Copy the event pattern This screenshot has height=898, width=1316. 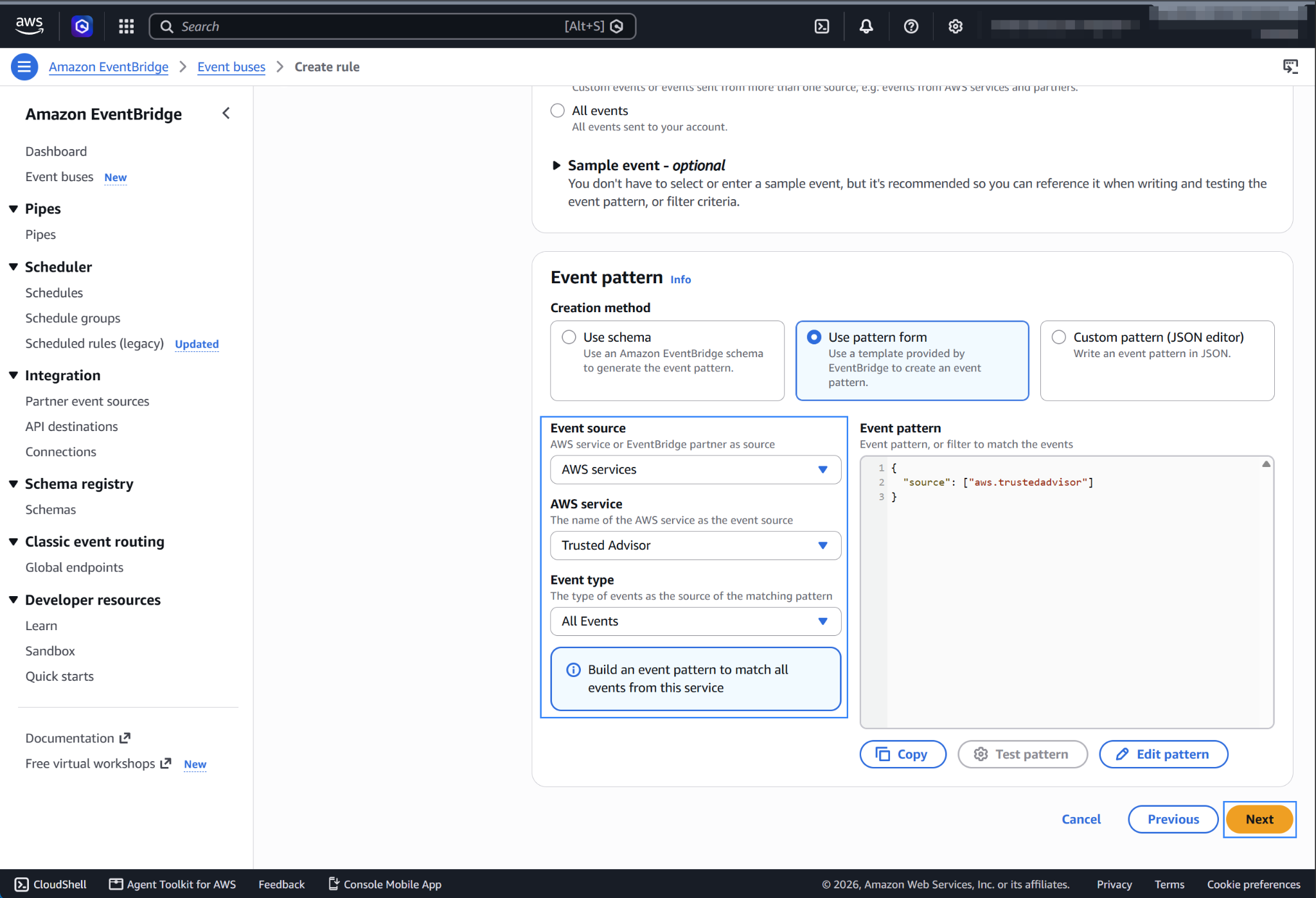click(903, 754)
